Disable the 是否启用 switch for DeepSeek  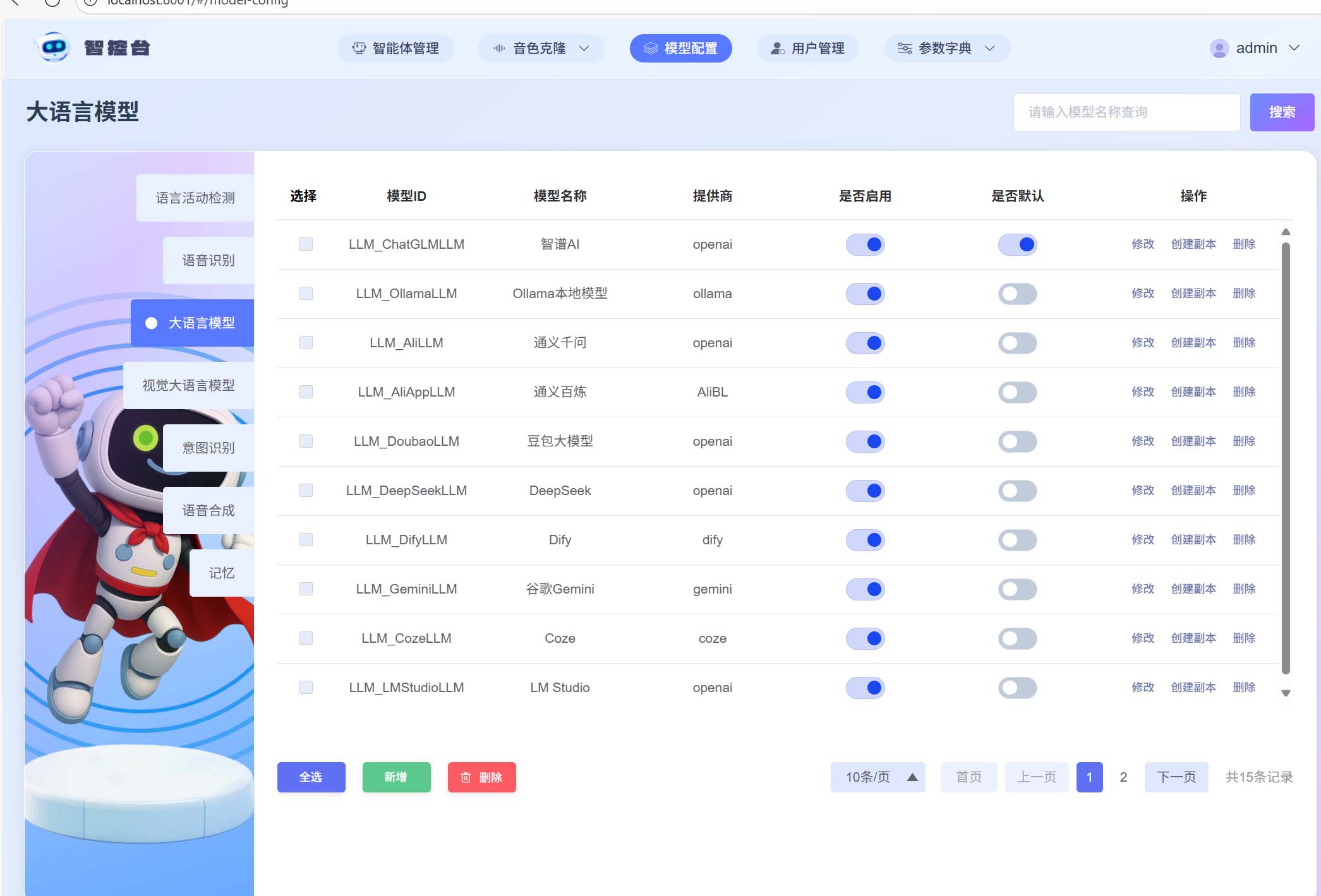coord(865,491)
